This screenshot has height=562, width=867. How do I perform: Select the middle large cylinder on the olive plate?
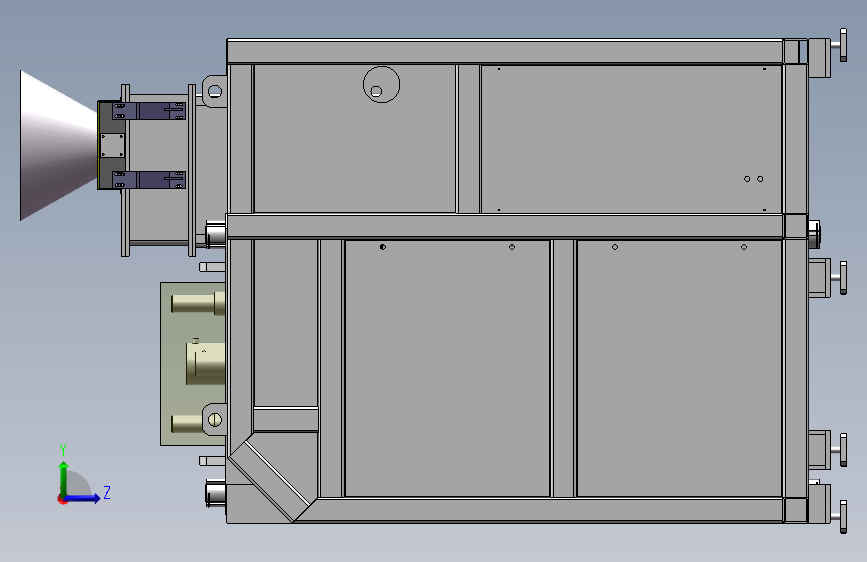(205, 363)
